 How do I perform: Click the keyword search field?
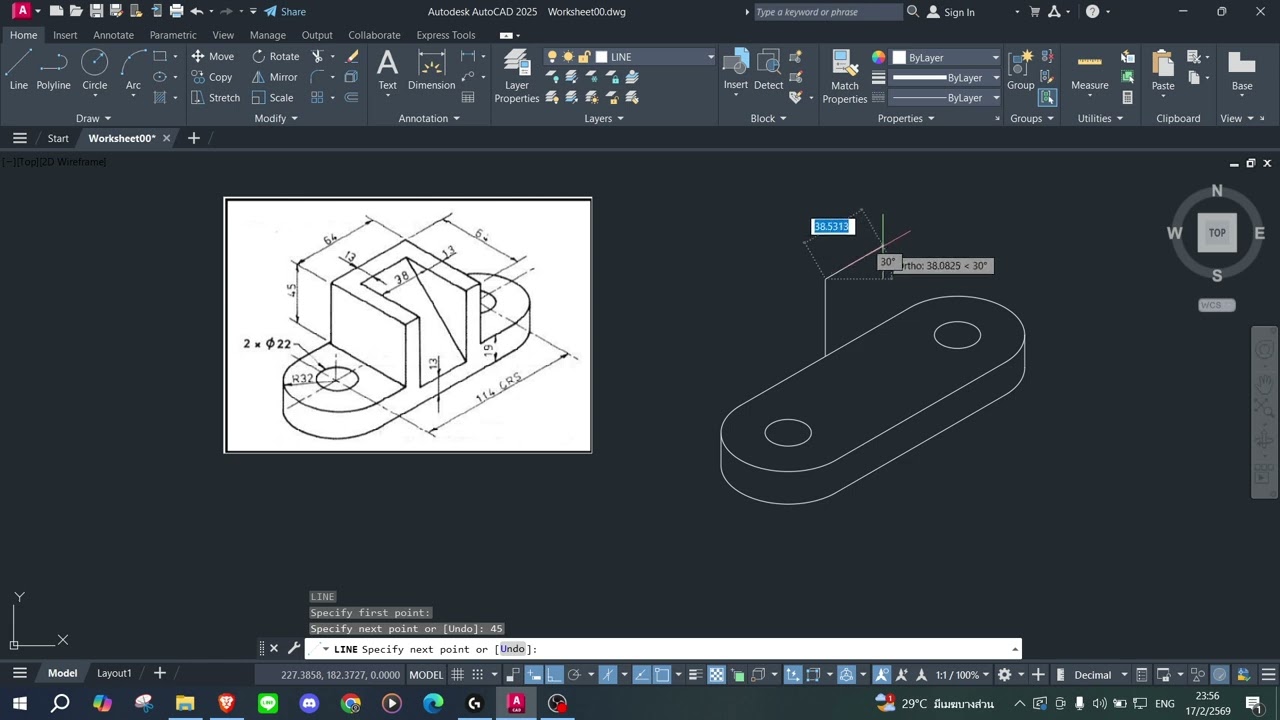click(x=828, y=12)
